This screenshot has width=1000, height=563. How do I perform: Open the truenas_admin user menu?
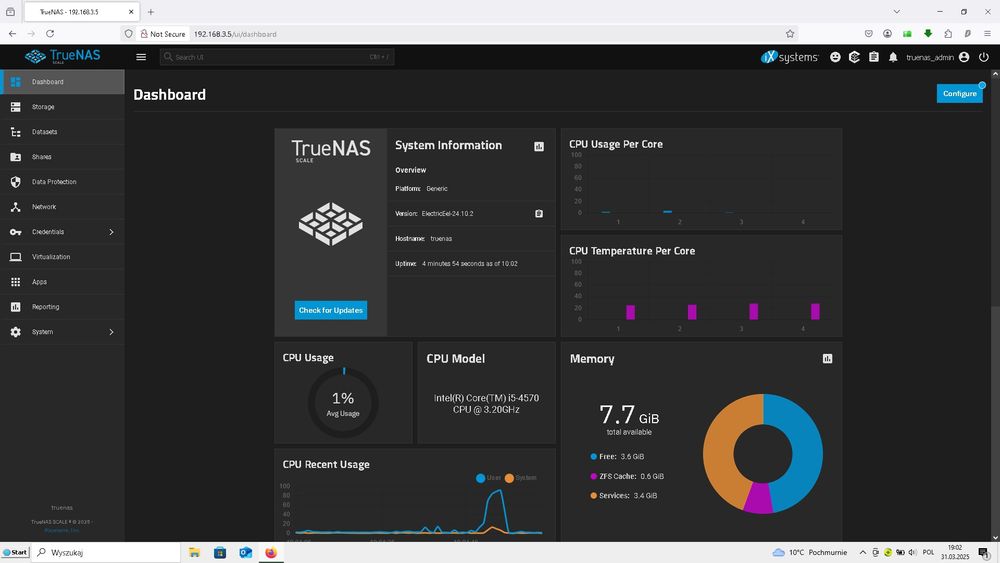(x=938, y=57)
